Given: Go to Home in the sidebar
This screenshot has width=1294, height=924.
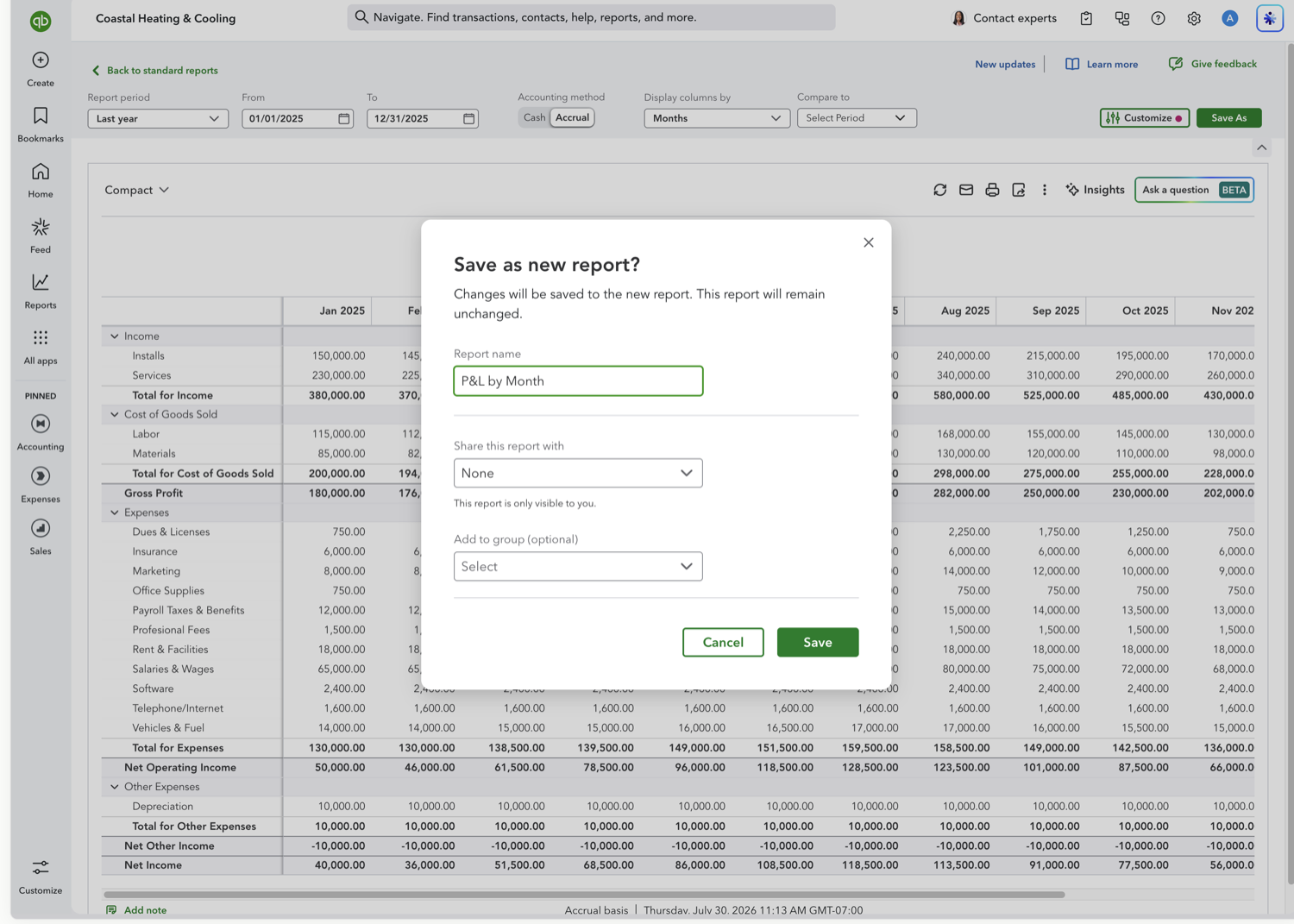Looking at the screenshot, I should (41, 180).
